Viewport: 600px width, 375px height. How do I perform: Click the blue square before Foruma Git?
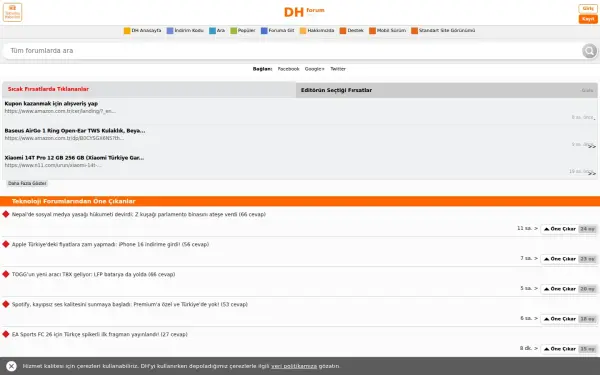(264, 31)
